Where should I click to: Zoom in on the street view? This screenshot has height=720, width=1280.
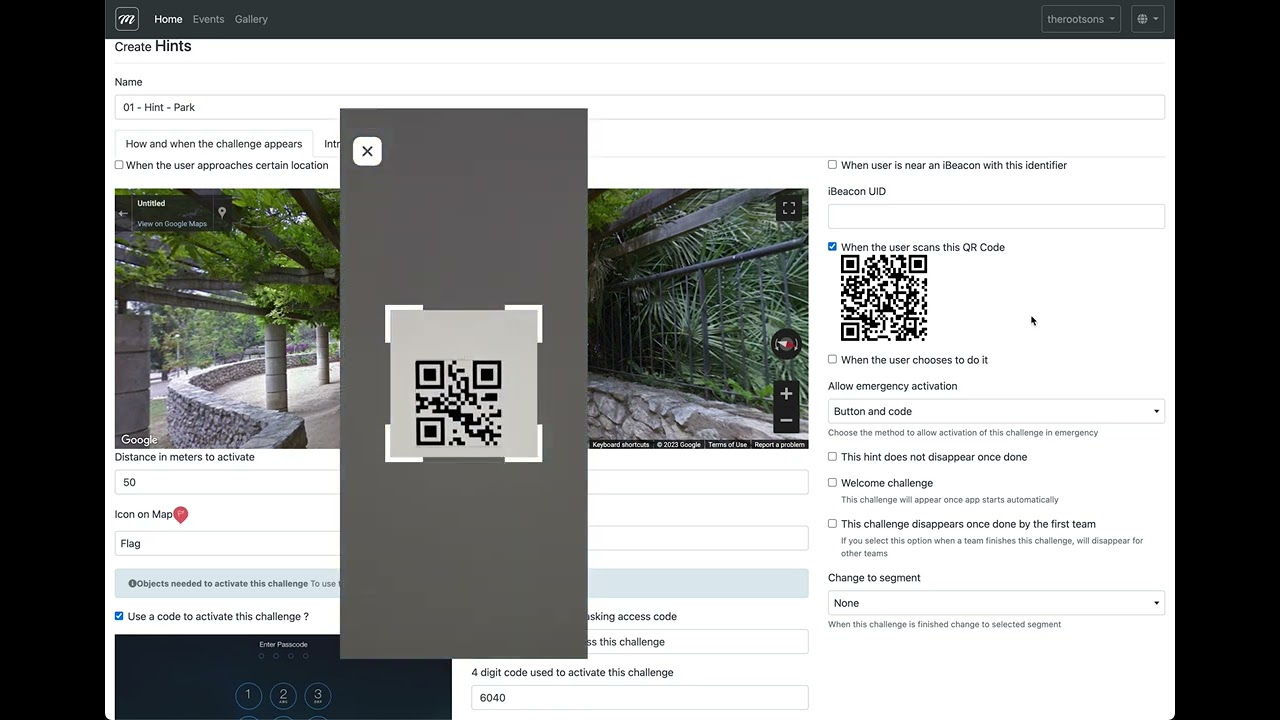(786, 394)
